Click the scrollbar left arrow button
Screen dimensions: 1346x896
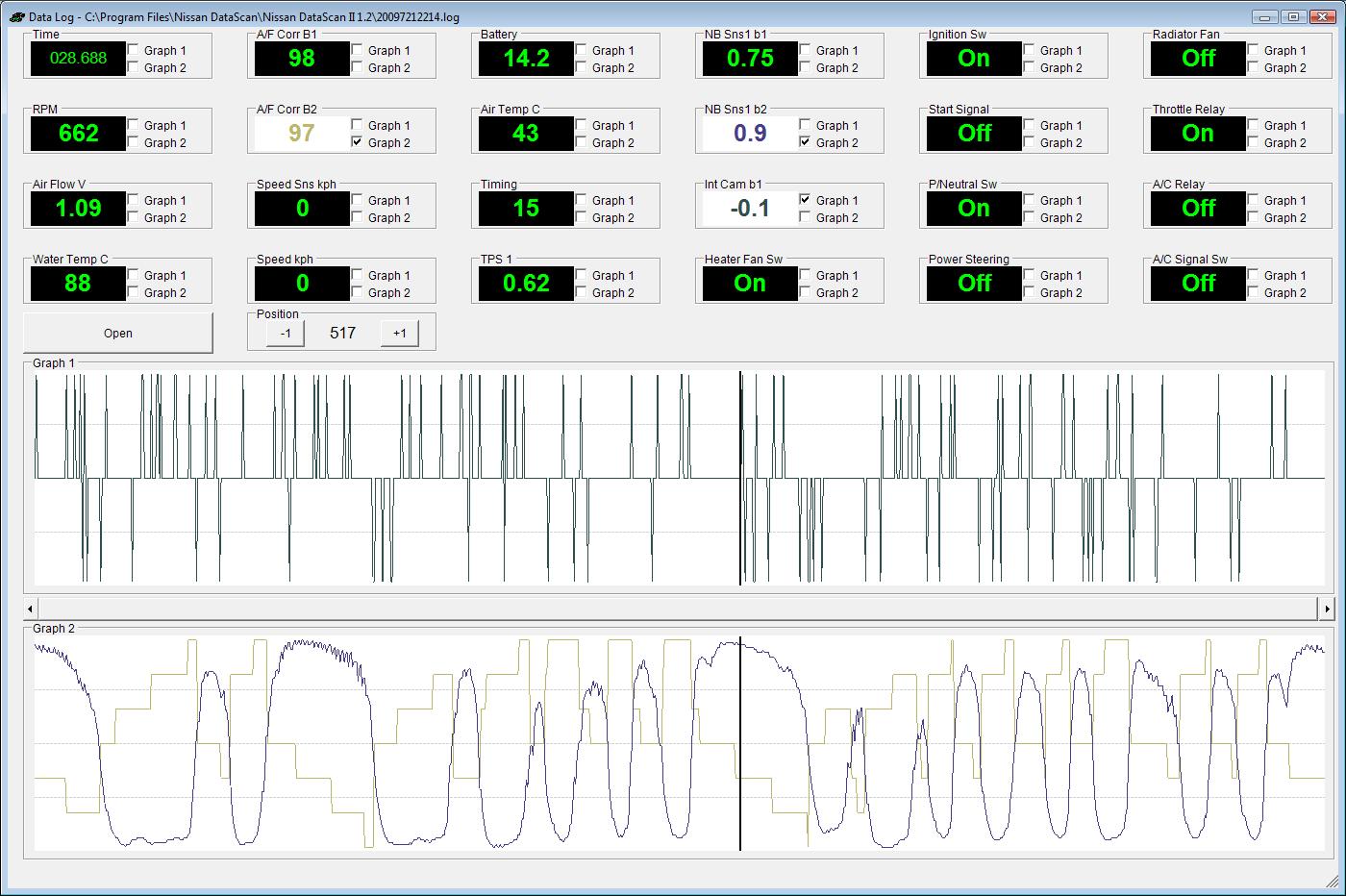31,609
